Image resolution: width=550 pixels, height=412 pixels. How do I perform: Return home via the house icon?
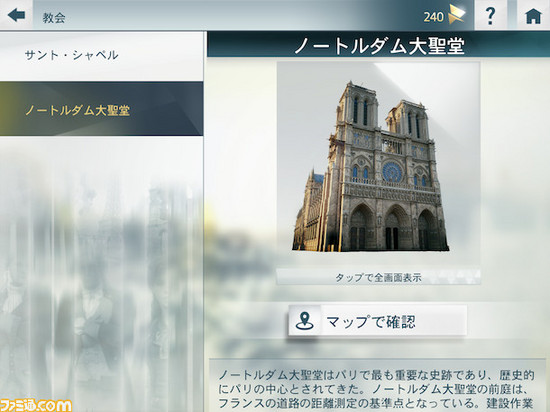[533, 15]
